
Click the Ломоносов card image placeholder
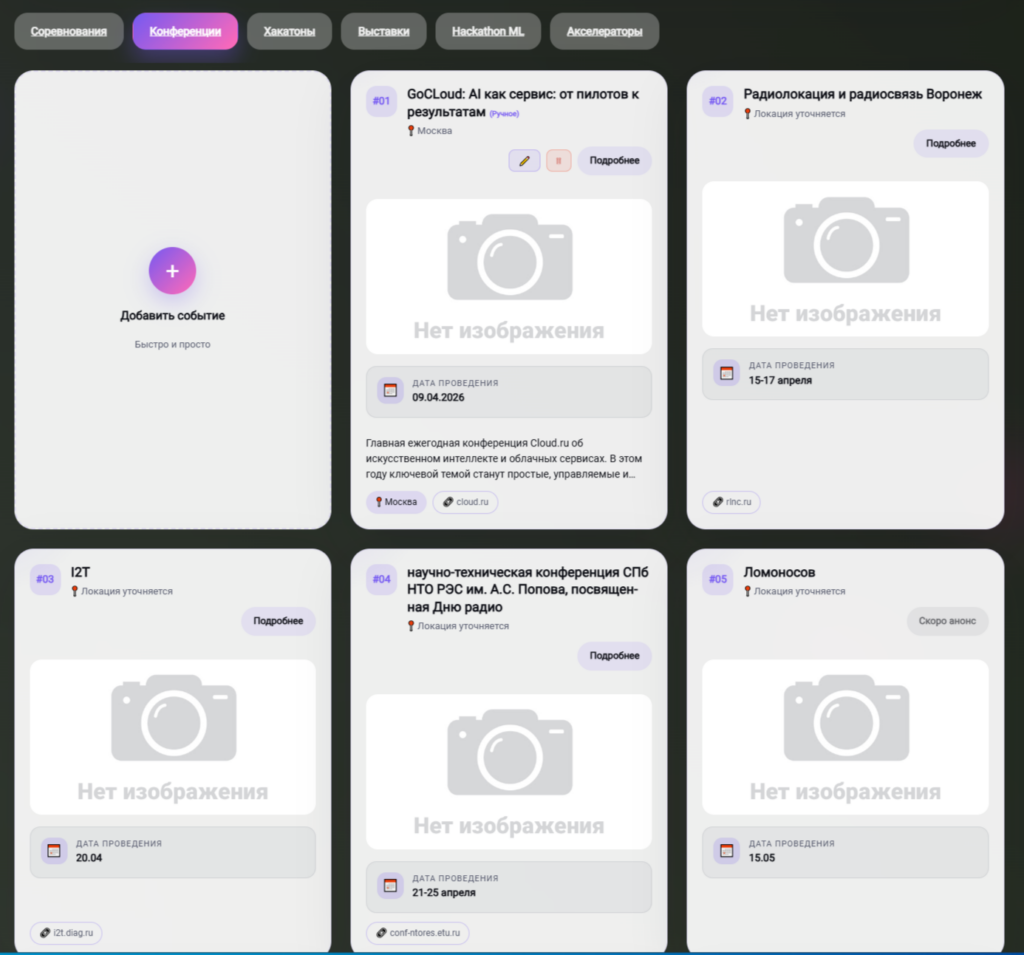pos(845,737)
